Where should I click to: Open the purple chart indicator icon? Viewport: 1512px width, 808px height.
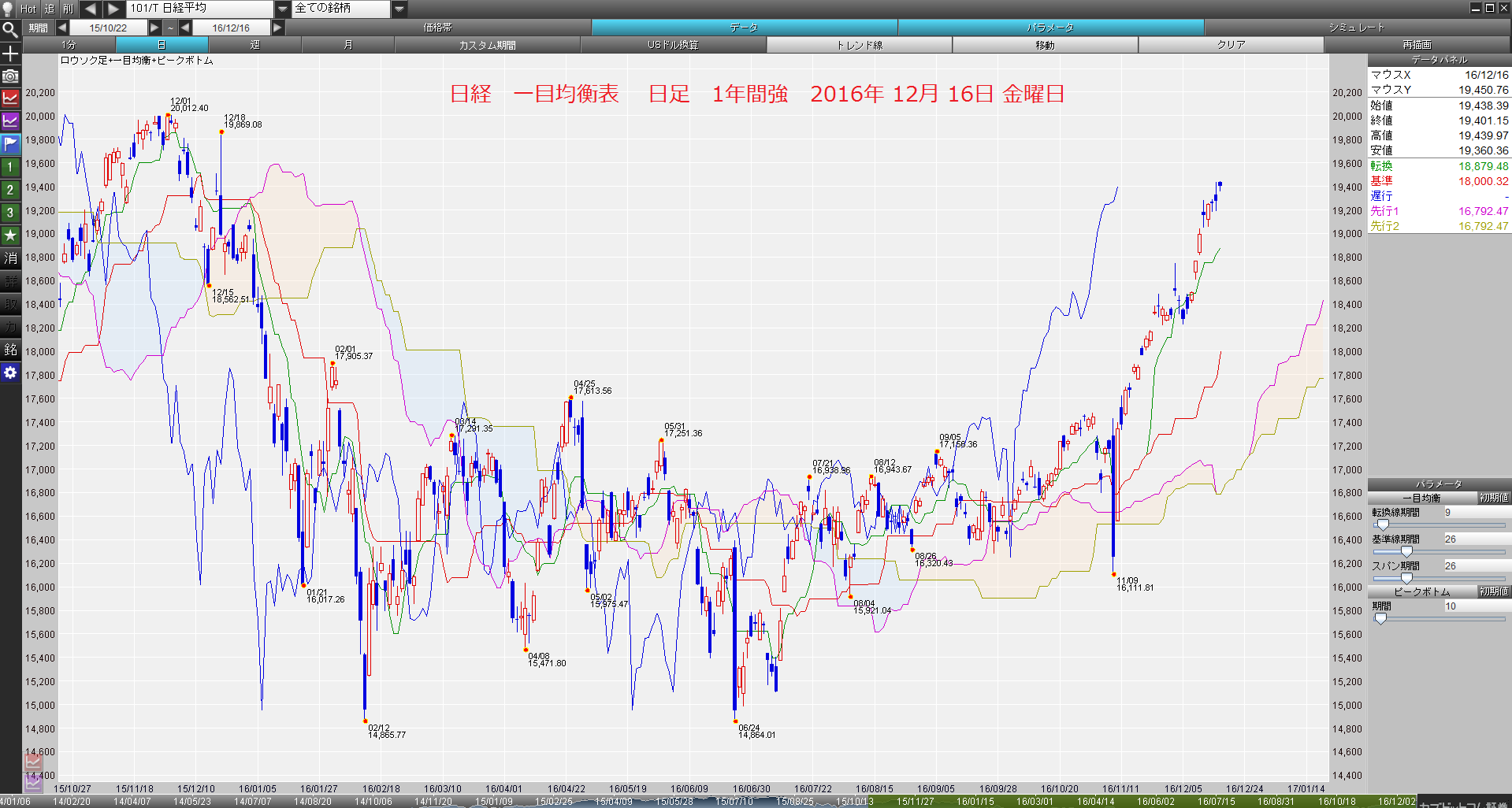pyautogui.click(x=10, y=121)
